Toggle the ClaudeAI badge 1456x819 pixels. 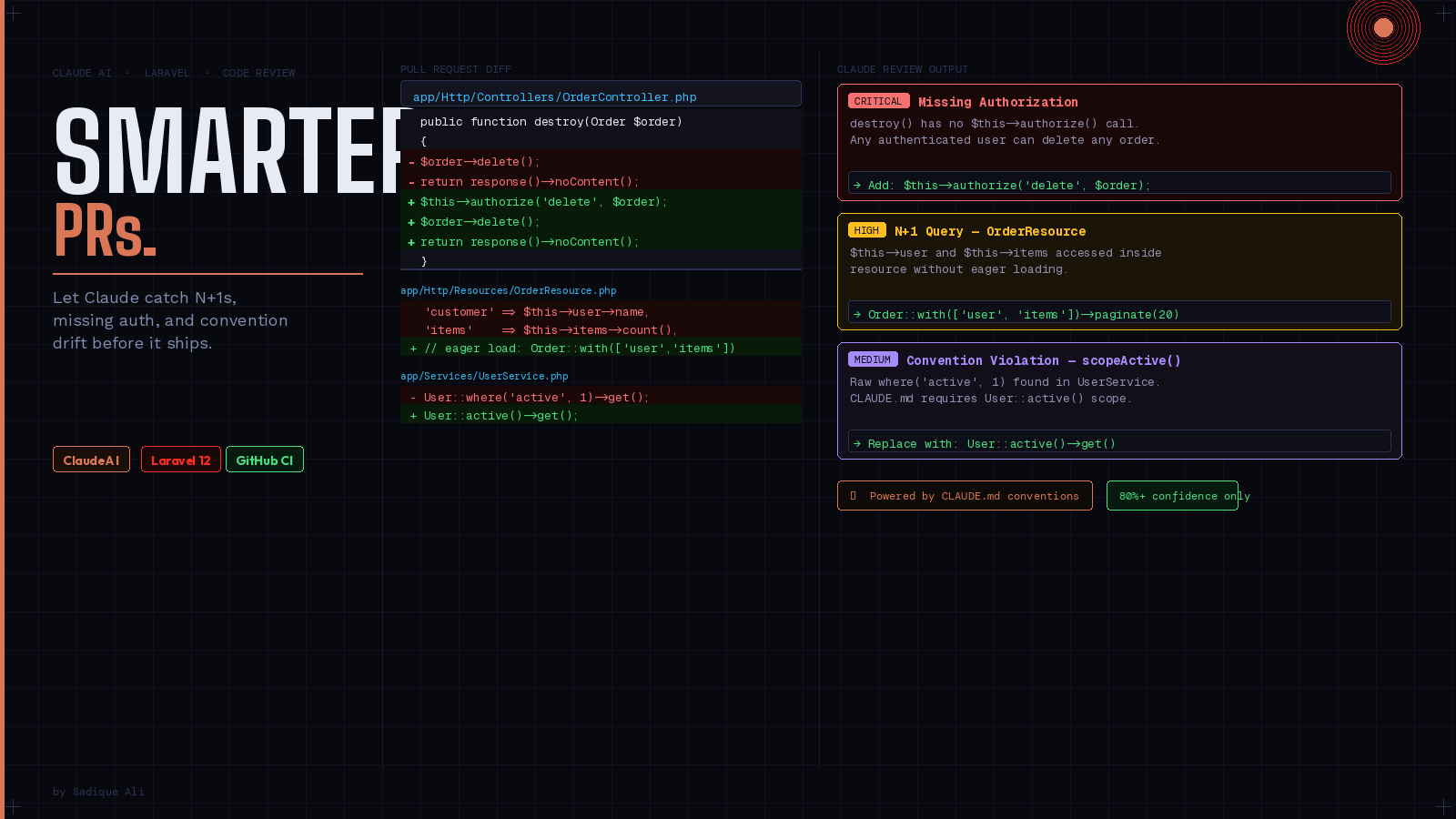(x=91, y=460)
